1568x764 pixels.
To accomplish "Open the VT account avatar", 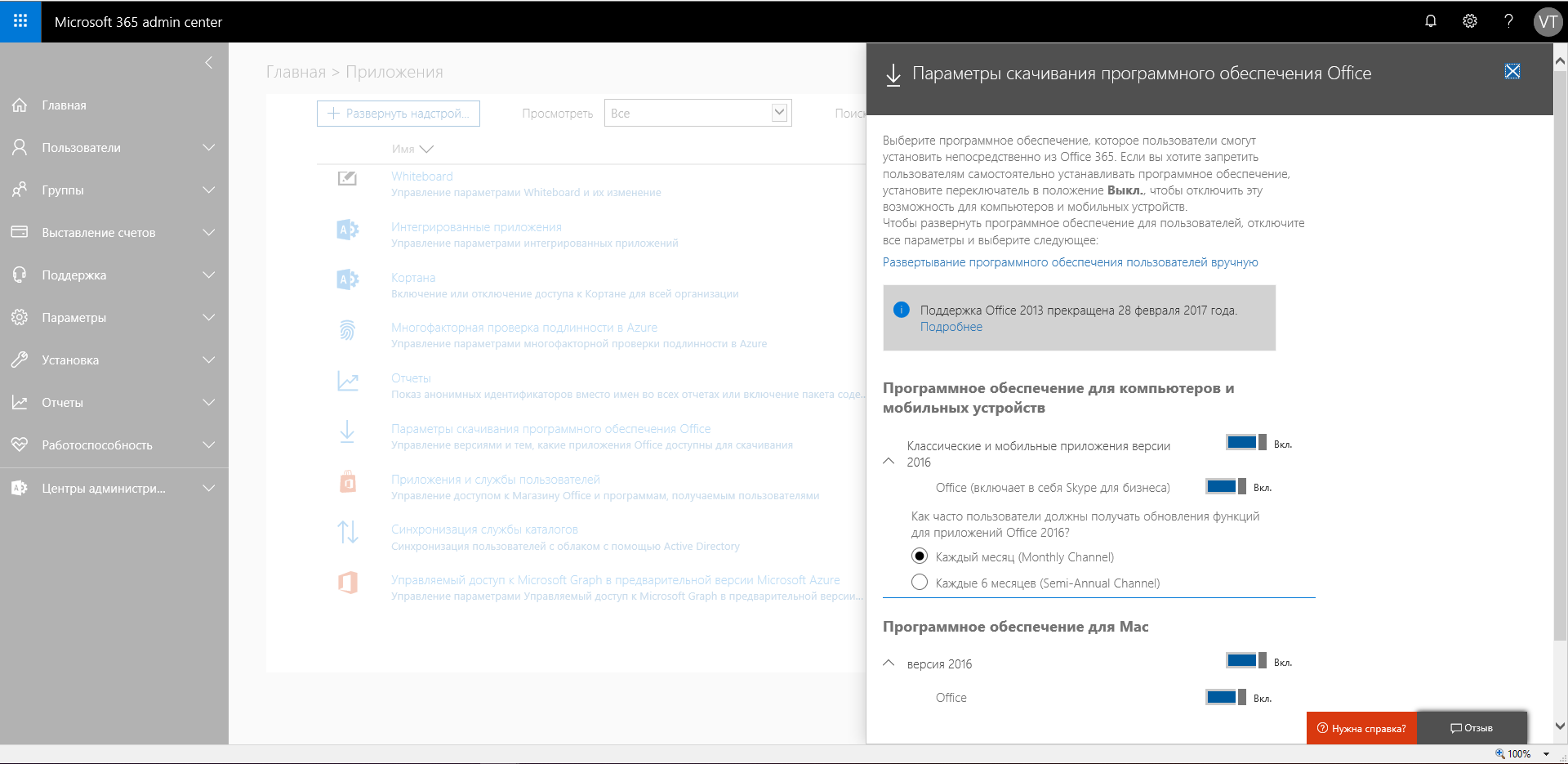I will [x=1548, y=22].
